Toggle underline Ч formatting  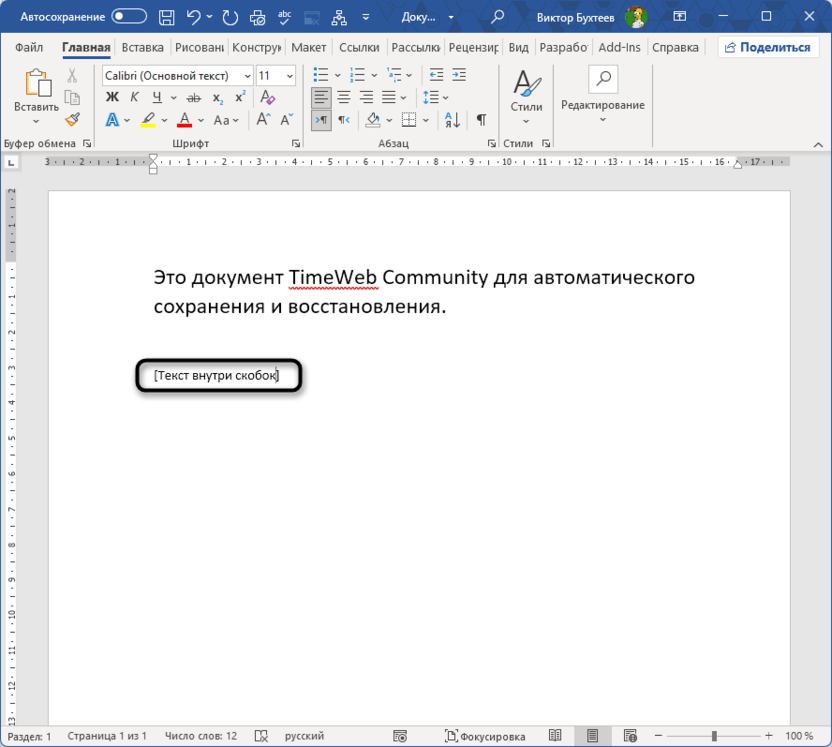tap(157, 97)
